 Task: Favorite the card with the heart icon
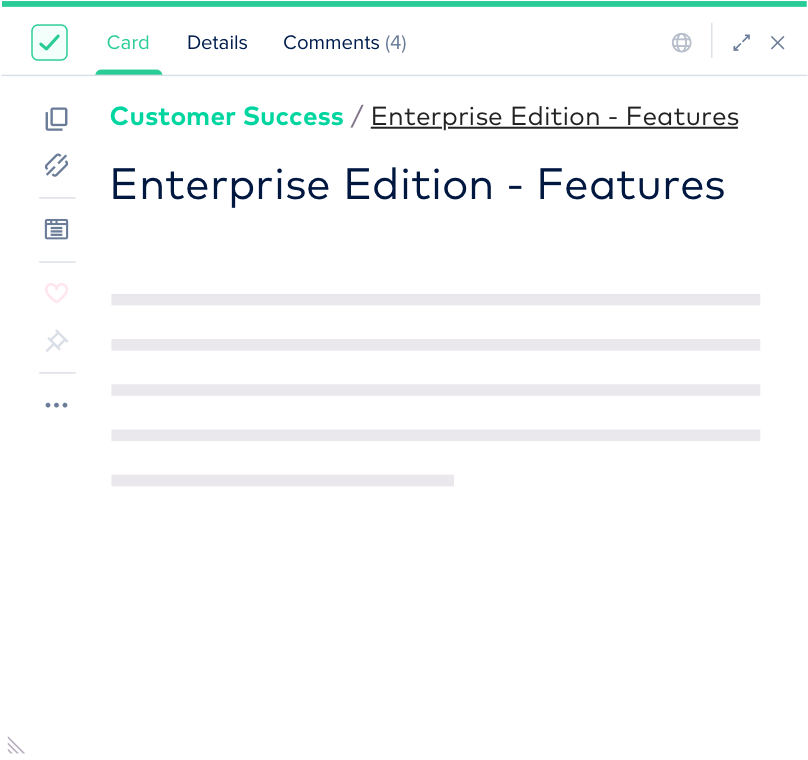tap(57, 294)
